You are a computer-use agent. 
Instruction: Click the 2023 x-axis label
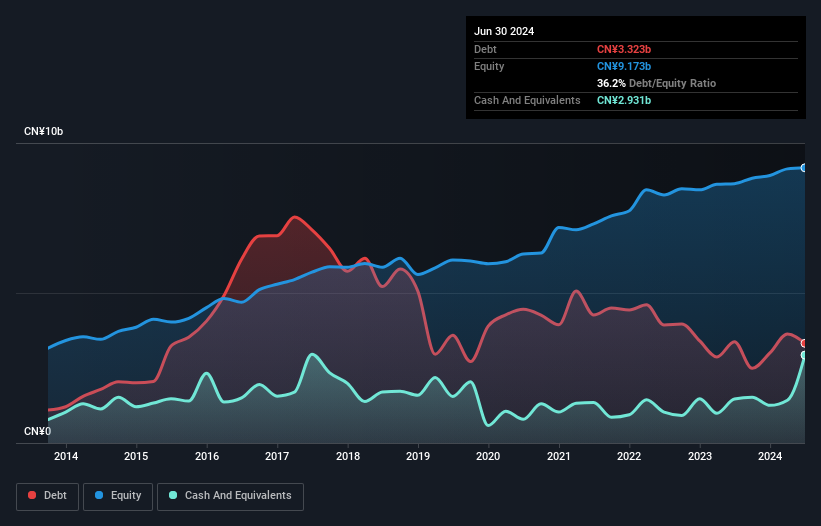[700, 456]
